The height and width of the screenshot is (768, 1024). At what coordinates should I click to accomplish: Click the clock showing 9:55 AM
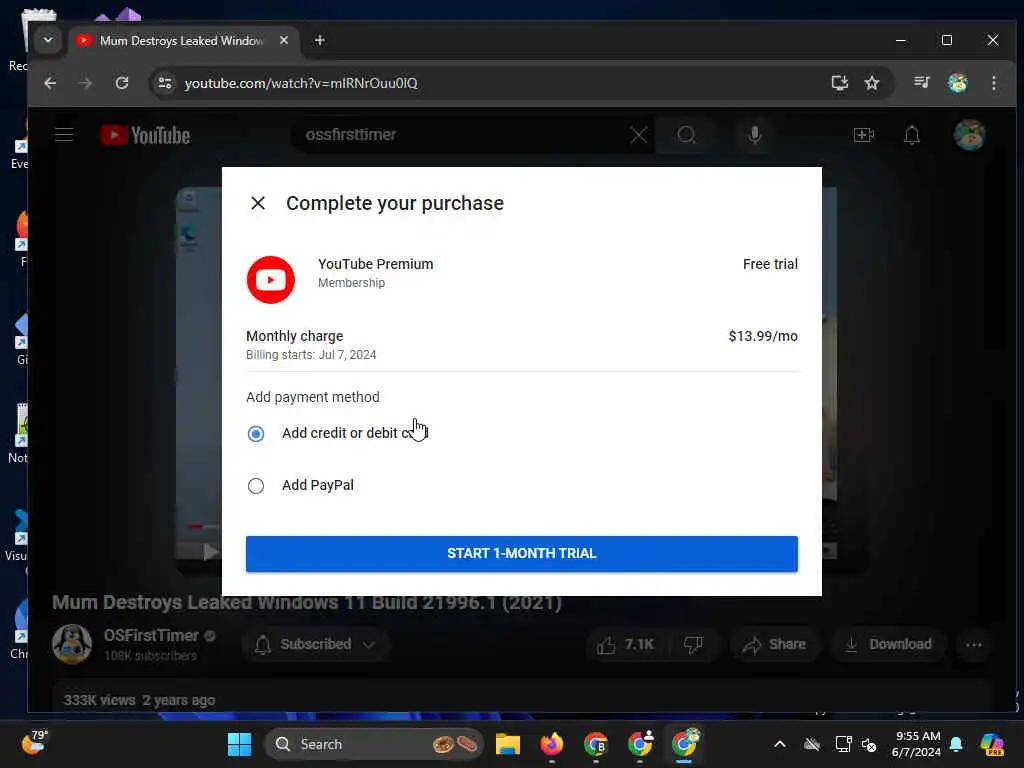pos(917,744)
